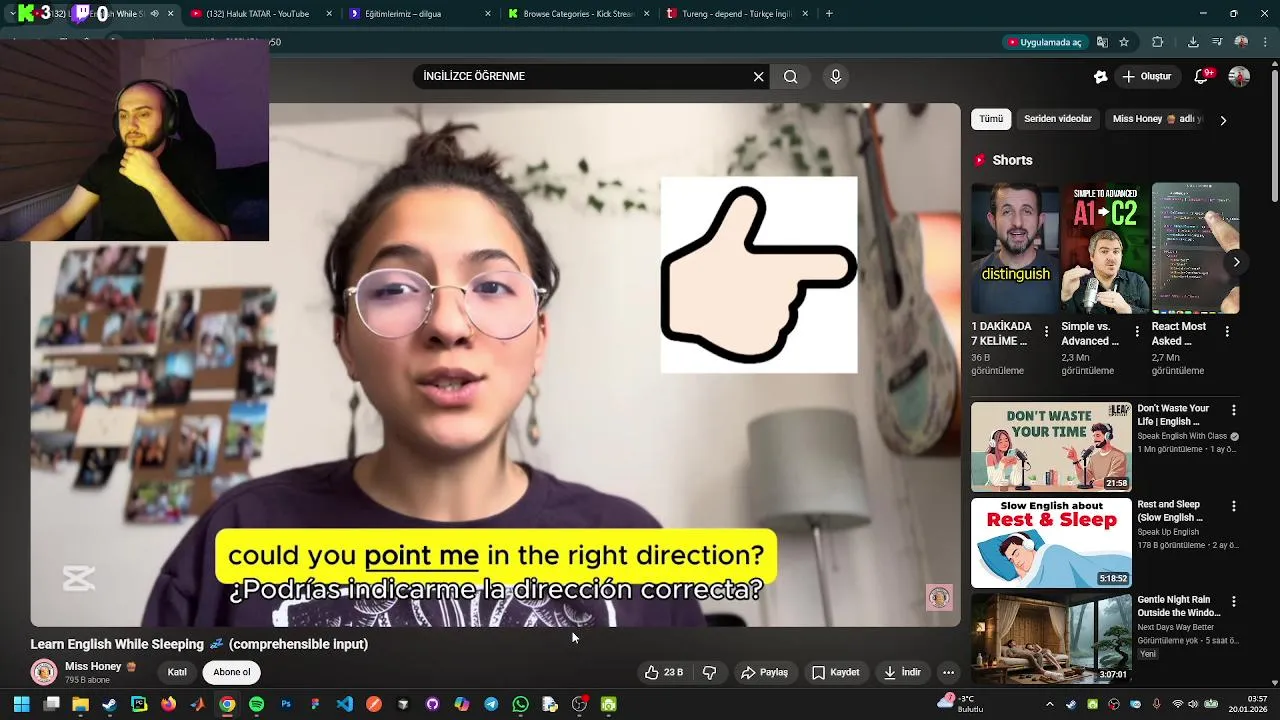Open options for the Rest and Sleep video

click(x=1234, y=506)
